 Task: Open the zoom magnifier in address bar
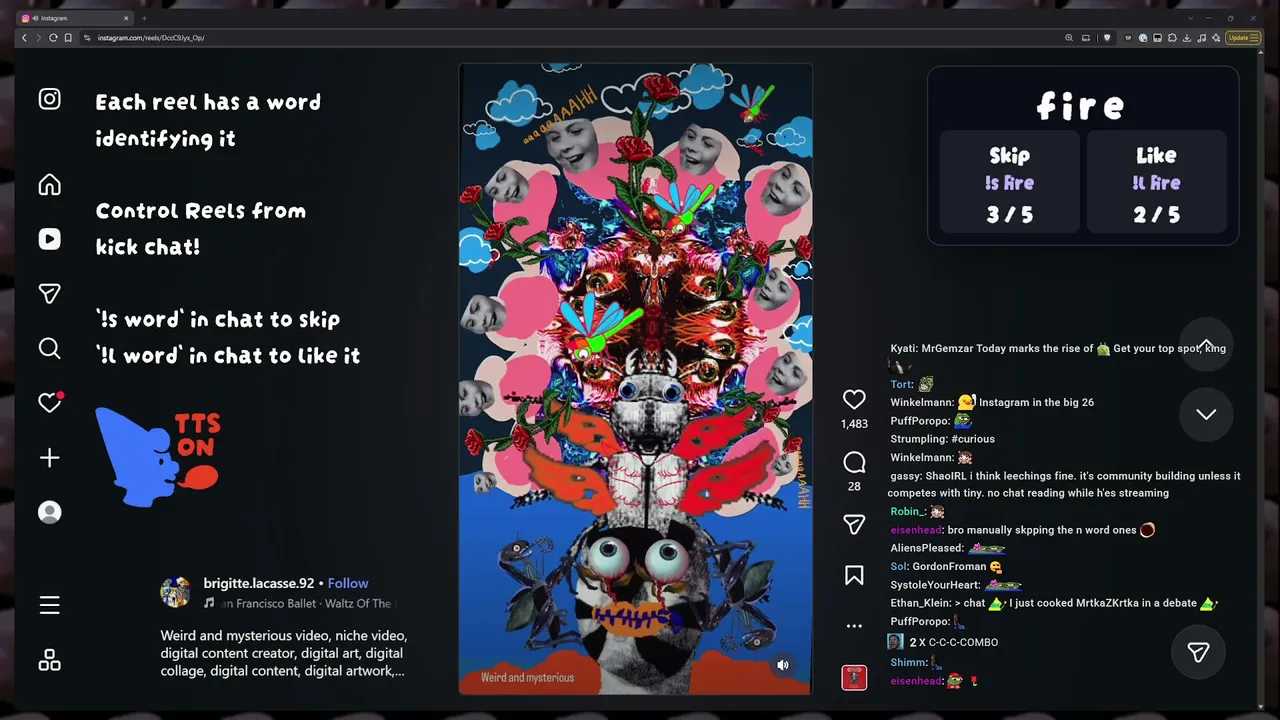click(1069, 38)
